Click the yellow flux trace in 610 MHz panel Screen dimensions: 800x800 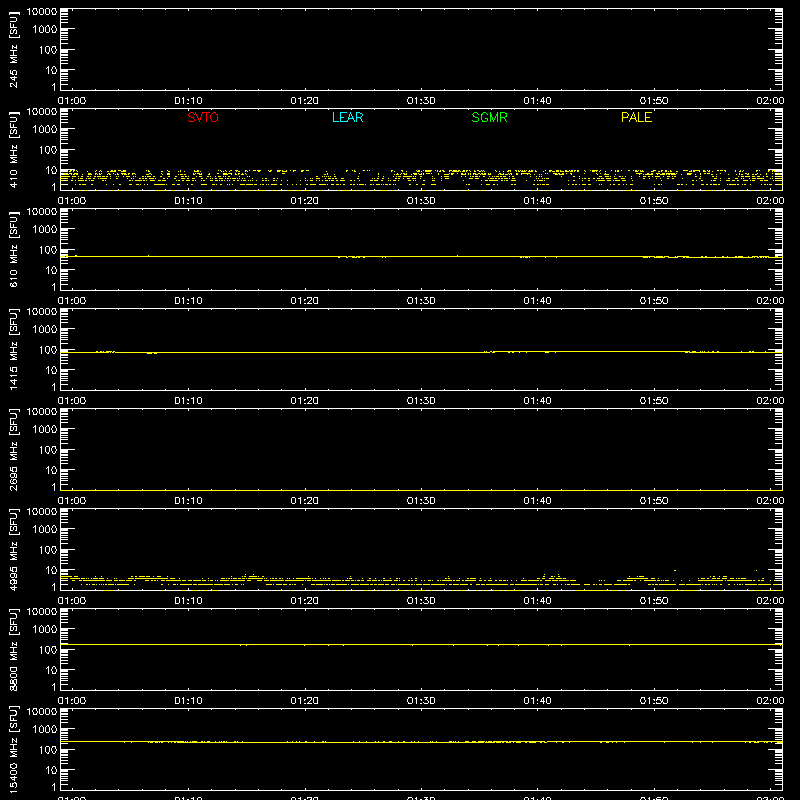coord(421,257)
